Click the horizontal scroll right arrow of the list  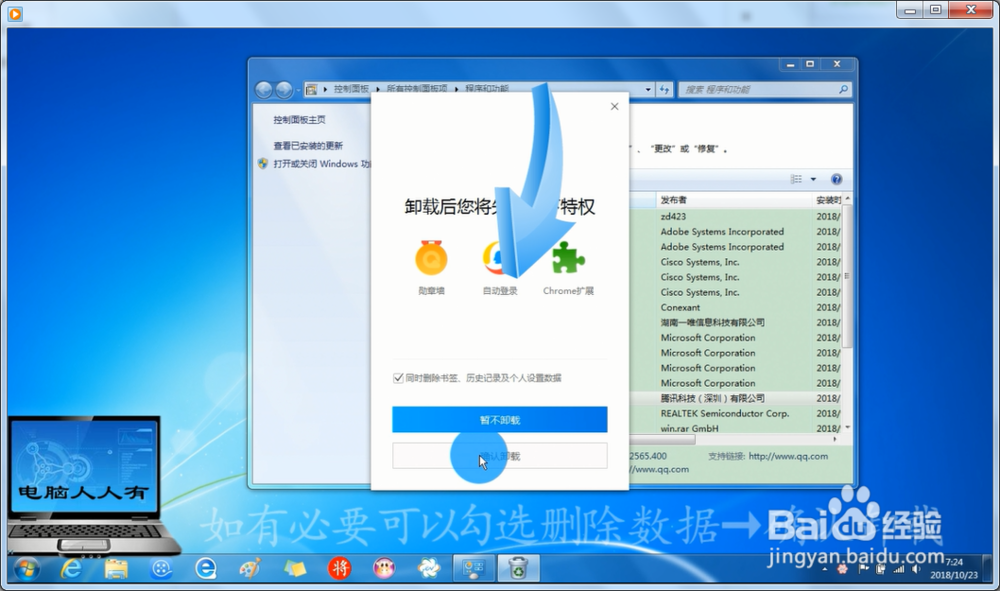[x=835, y=439]
